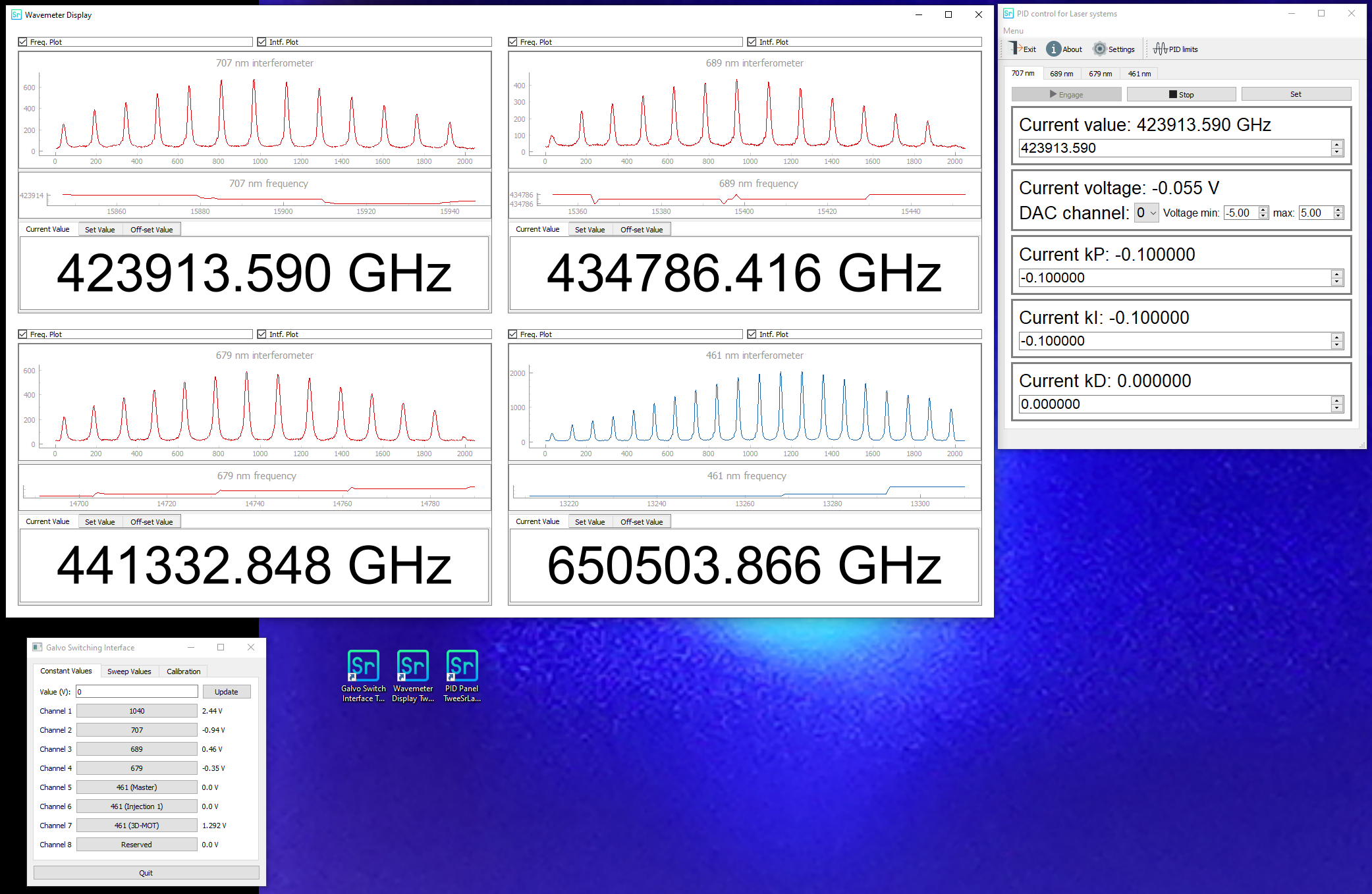The image size is (1372, 894).
Task: Click the 707 nm interferometer plot
Action: (255, 109)
